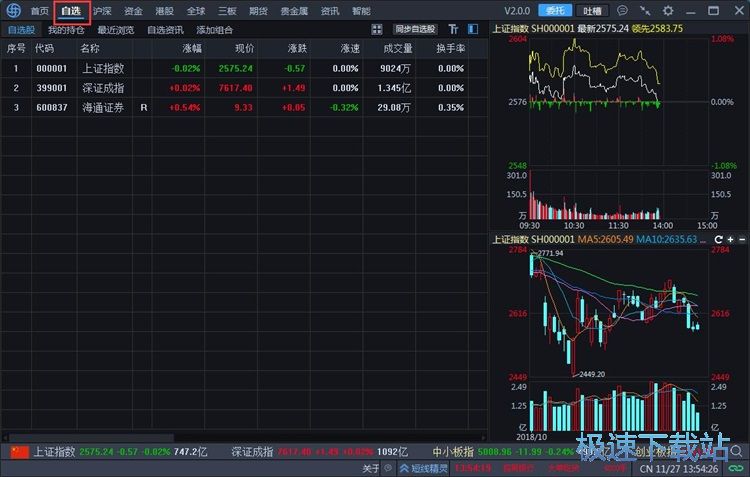Viewport: 750px width, 477px height.
Task: Click the 同步自选股 sync button
Action: (x=415, y=29)
